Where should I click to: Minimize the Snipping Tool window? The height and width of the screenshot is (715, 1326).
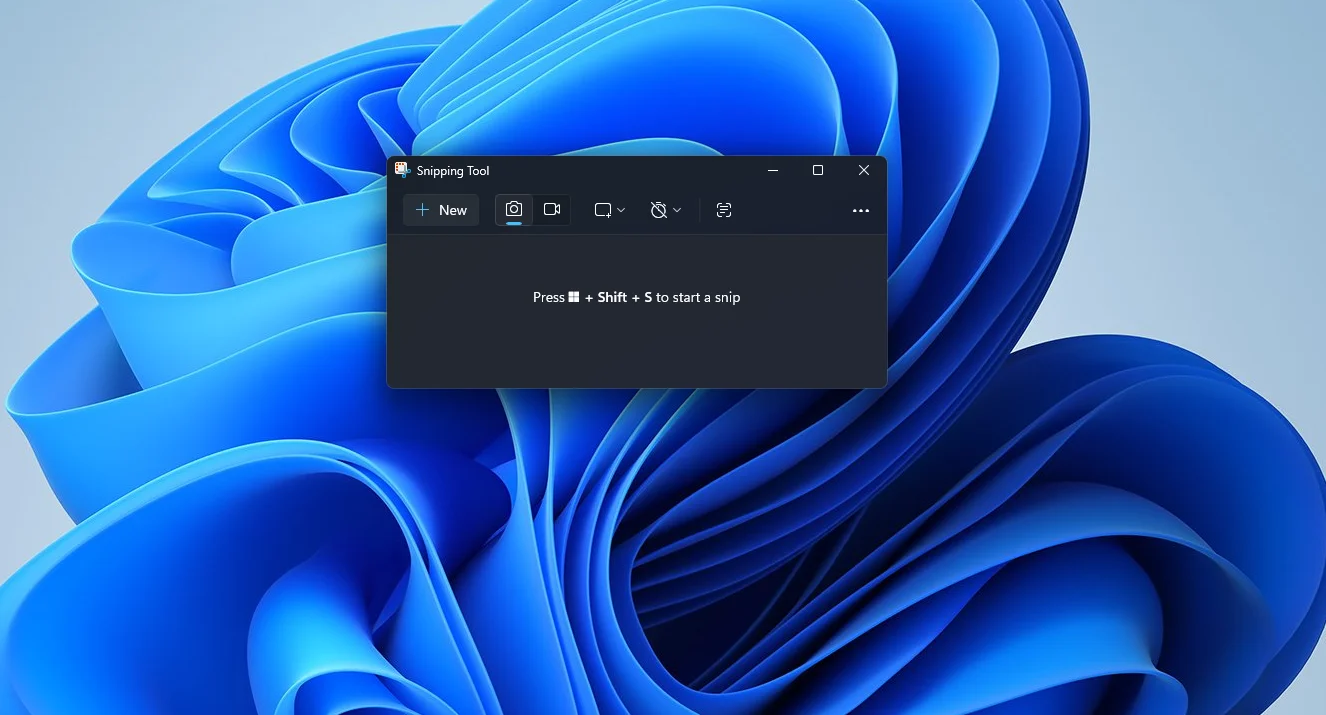773,171
